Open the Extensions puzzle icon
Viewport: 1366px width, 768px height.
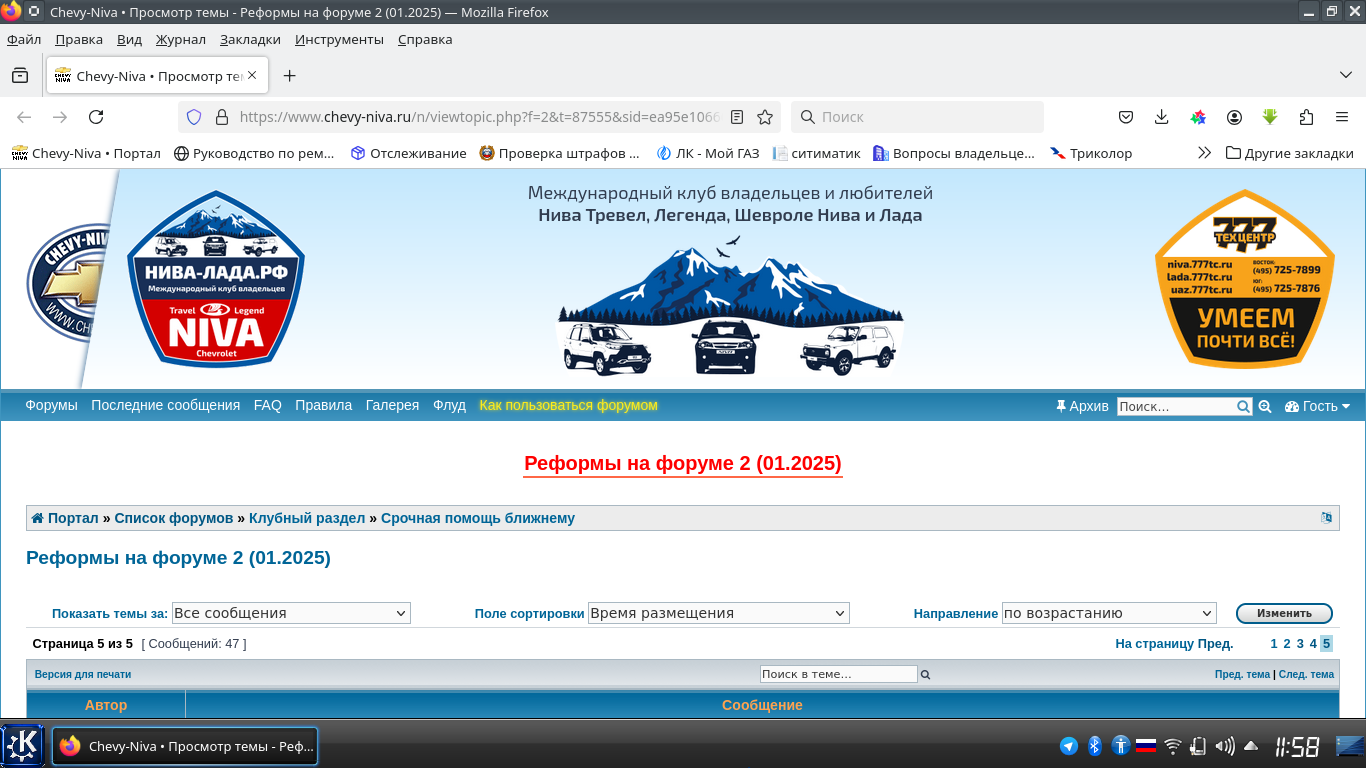click(1306, 117)
